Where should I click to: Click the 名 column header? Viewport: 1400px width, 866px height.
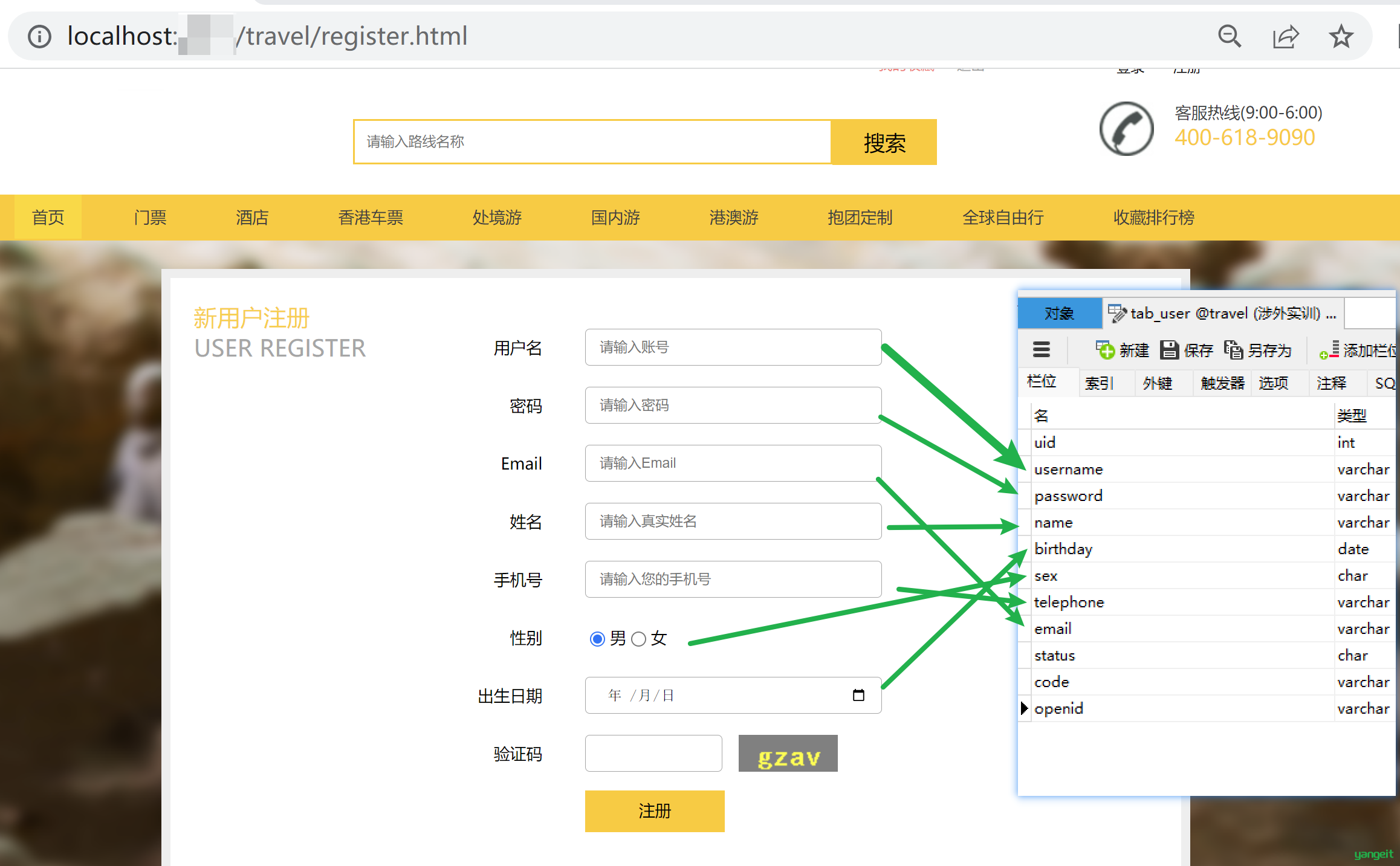coord(1182,416)
